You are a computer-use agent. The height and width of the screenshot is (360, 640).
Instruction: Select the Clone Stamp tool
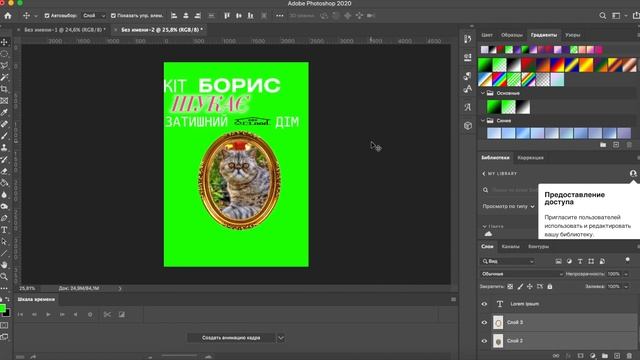click(x=4, y=148)
